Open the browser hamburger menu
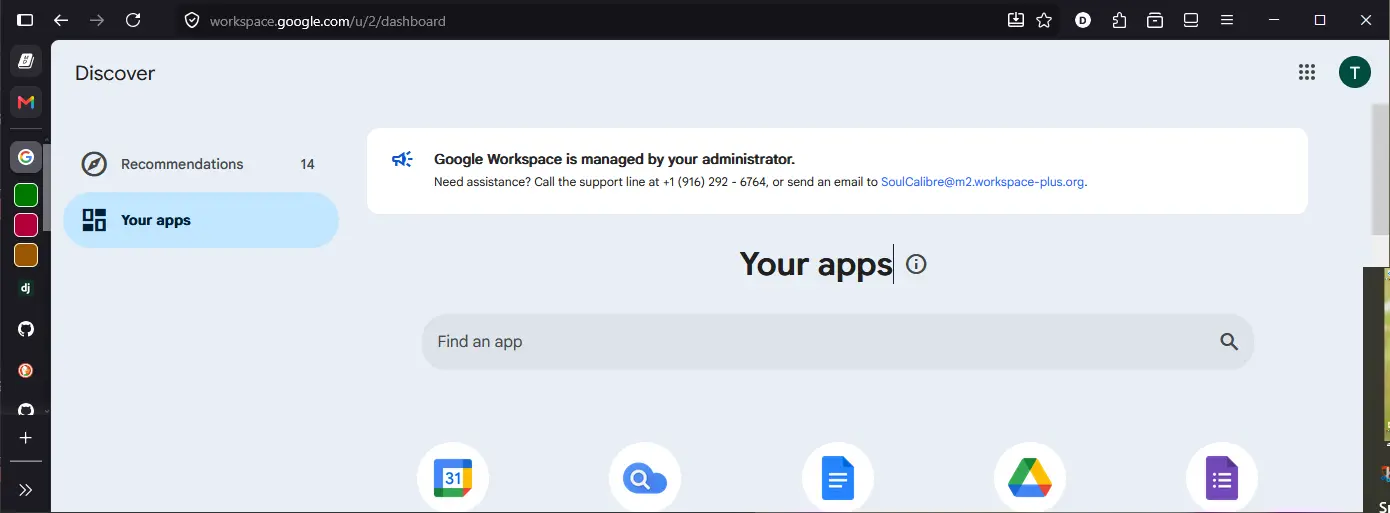Viewport: 1390px width, 513px height. tap(1227, 20)
